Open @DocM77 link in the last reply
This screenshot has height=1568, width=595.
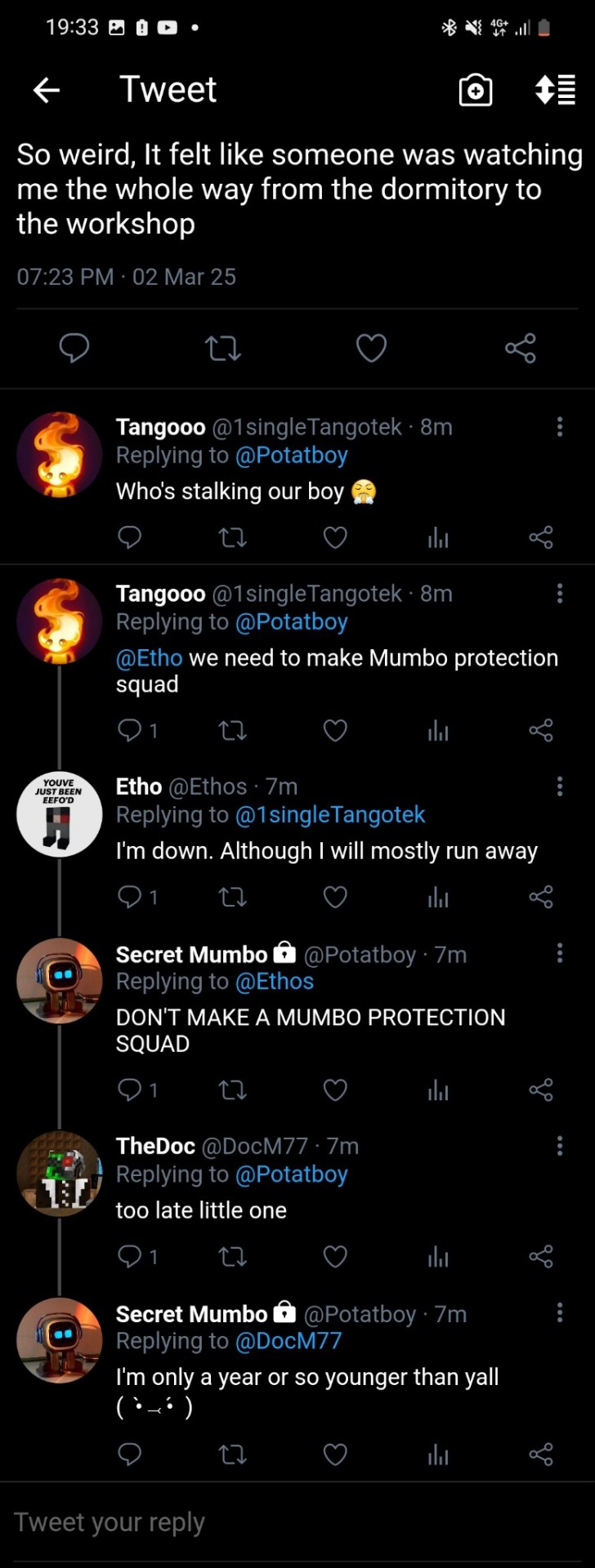click(x=288, y=1341)
